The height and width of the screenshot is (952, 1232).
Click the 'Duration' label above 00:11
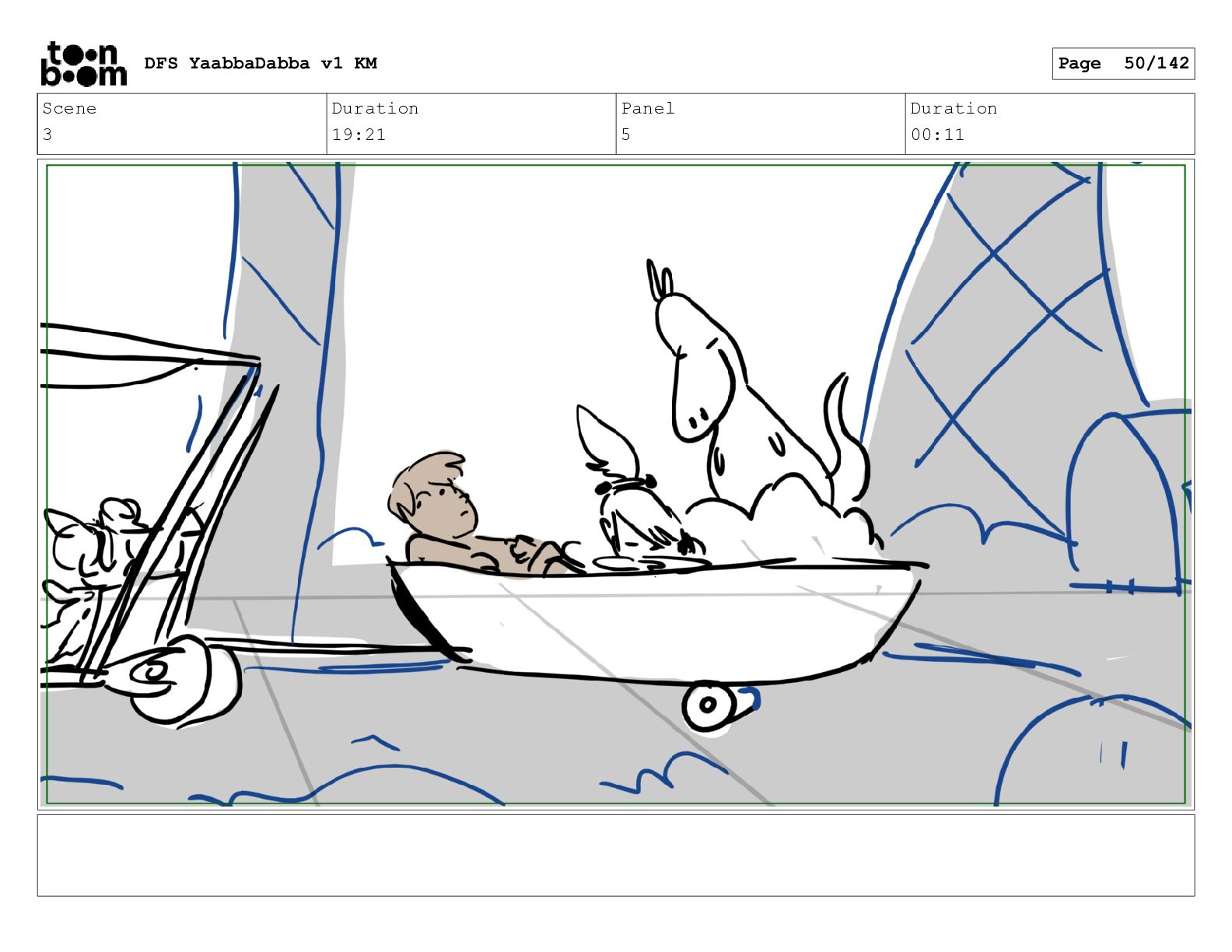point(954,108)
